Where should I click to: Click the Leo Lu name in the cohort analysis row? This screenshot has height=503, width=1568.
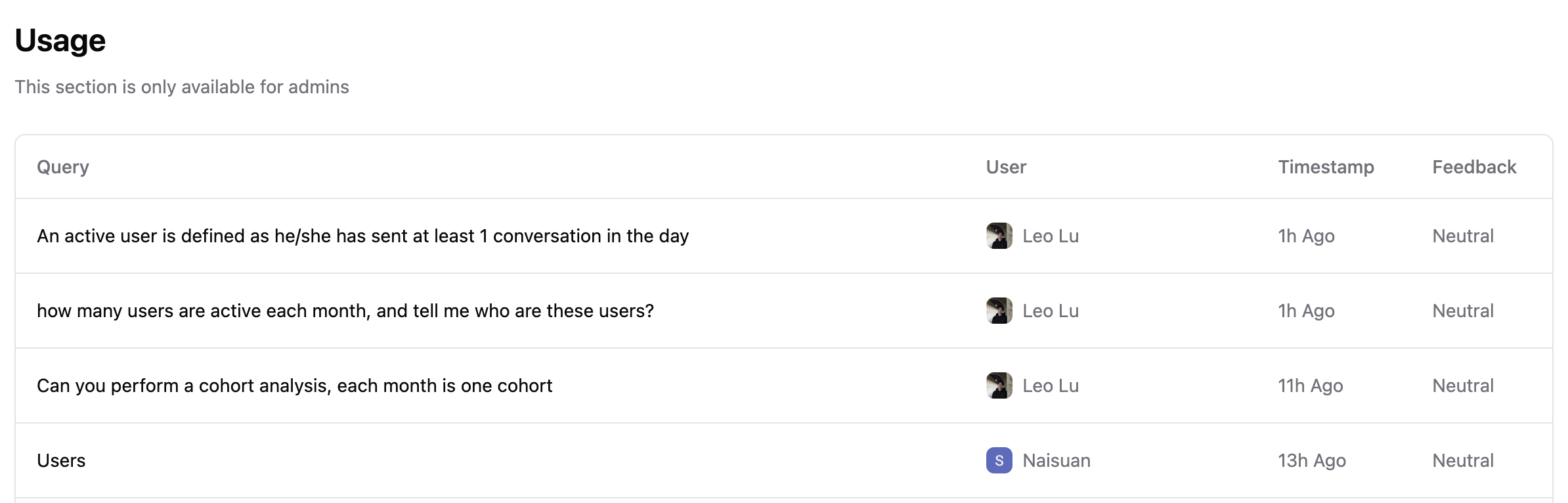pyautogui.click(x=1051, y=385)
